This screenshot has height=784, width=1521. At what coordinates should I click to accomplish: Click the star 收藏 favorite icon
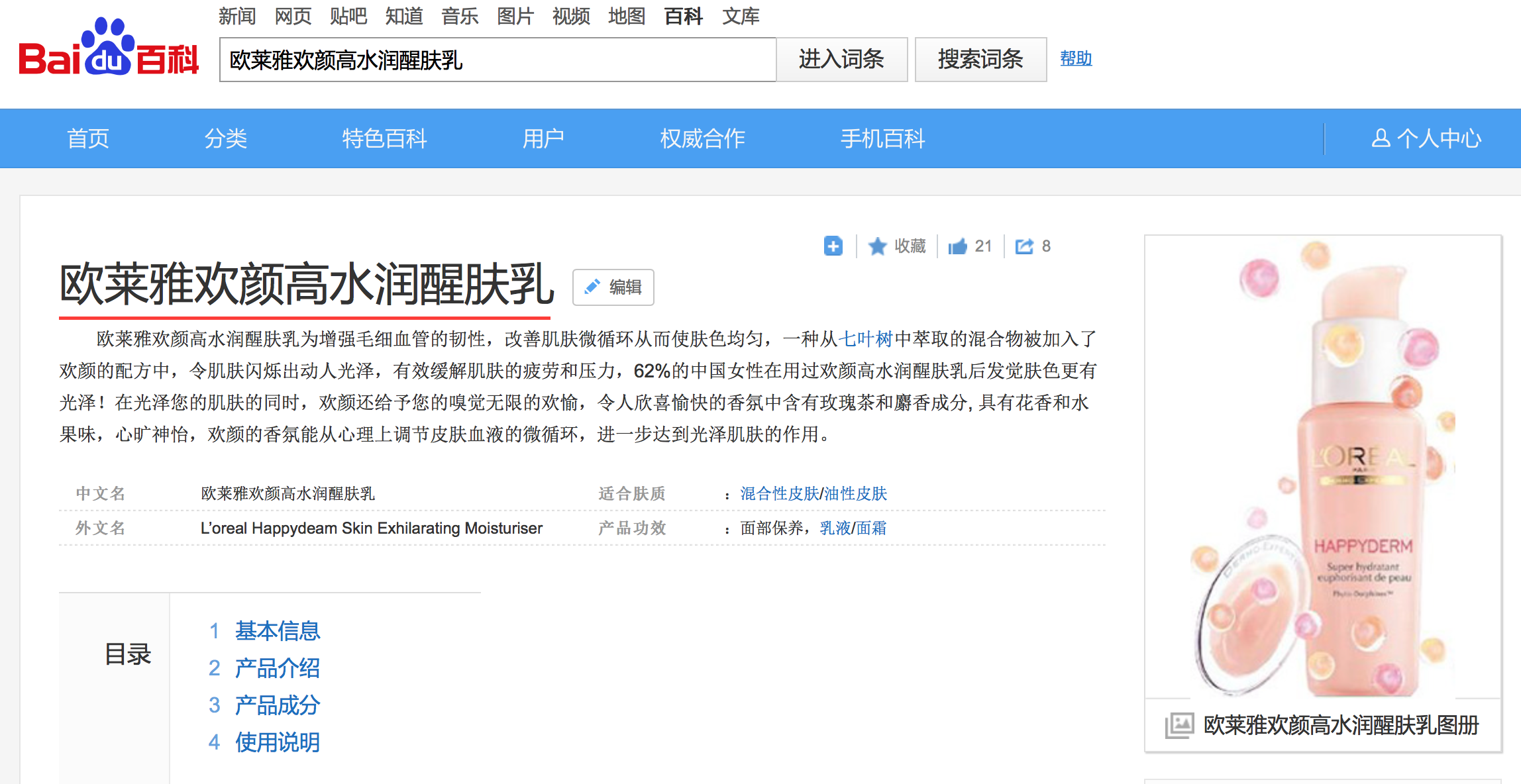[878, 246]
